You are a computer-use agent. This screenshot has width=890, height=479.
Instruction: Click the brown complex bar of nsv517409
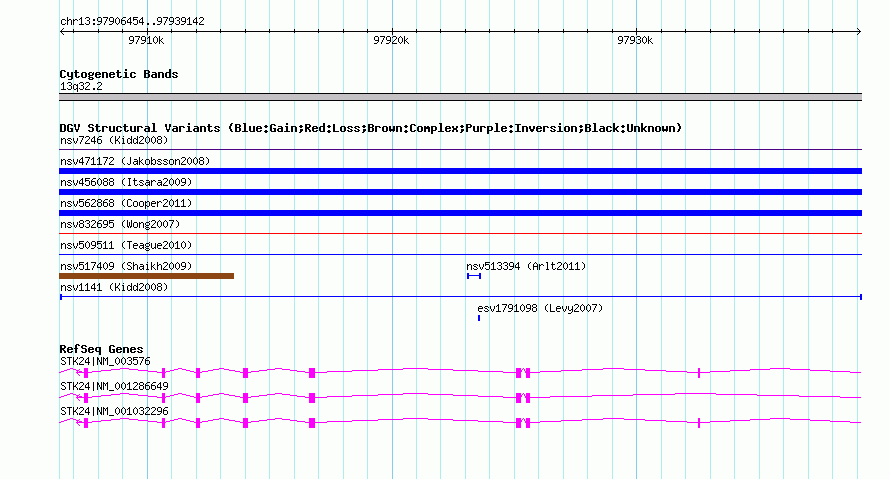(x=146, y=276)
